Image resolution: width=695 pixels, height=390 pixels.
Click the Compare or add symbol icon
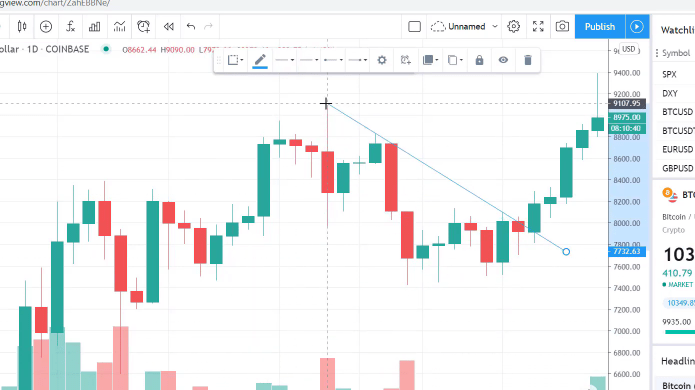coord(46,27)
